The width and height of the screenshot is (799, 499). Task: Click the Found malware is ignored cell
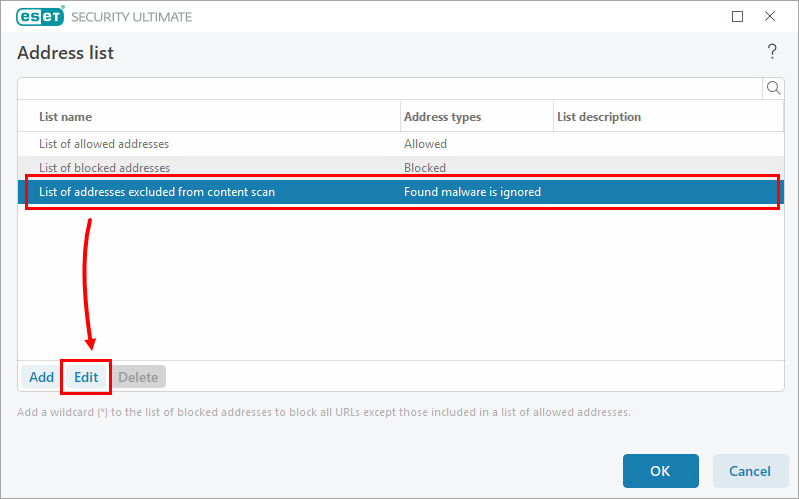pyautogui.click(x=472, y=192)
